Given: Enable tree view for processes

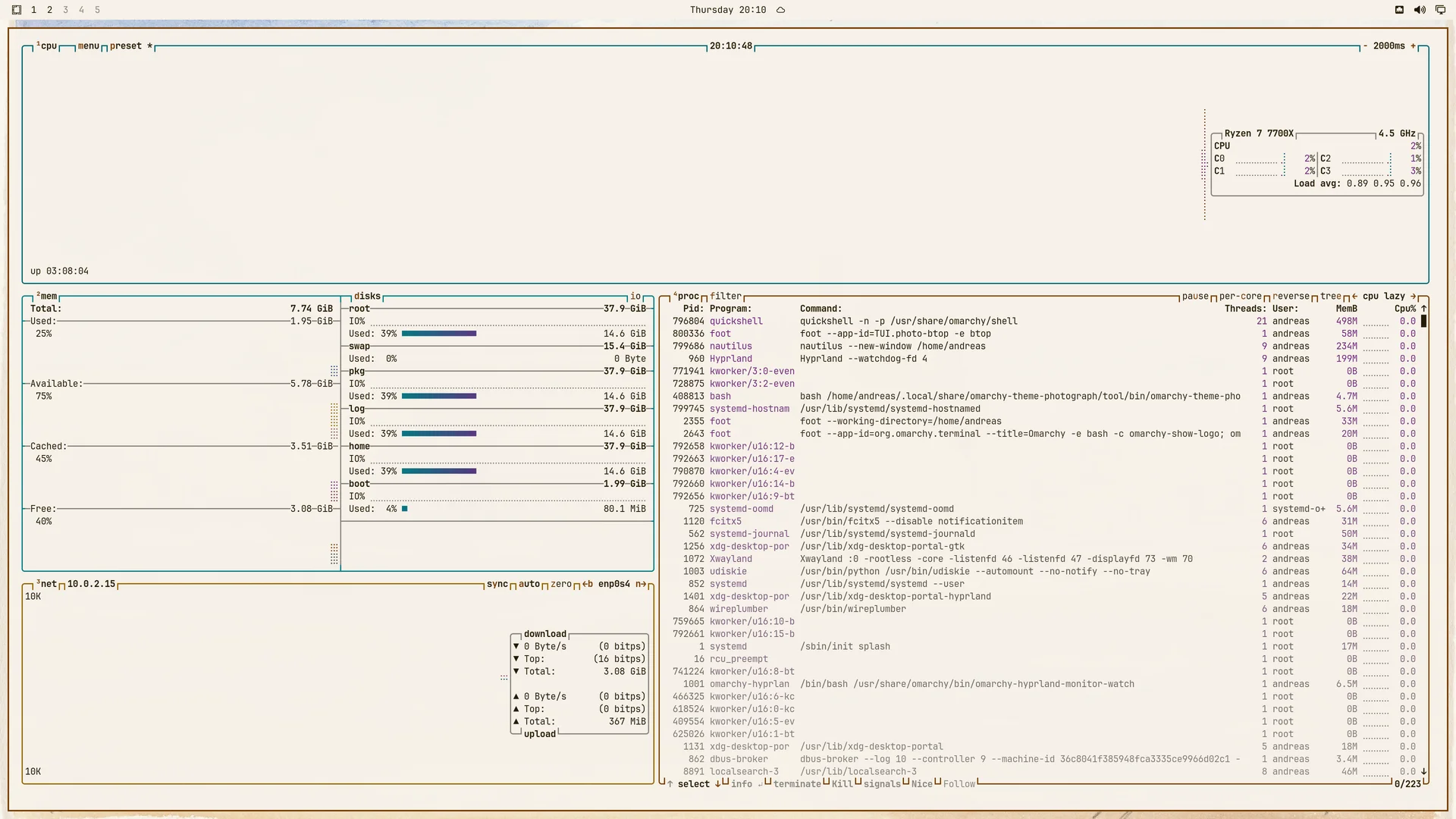Looking at the screenshot, I should [x=1330, y=297].
